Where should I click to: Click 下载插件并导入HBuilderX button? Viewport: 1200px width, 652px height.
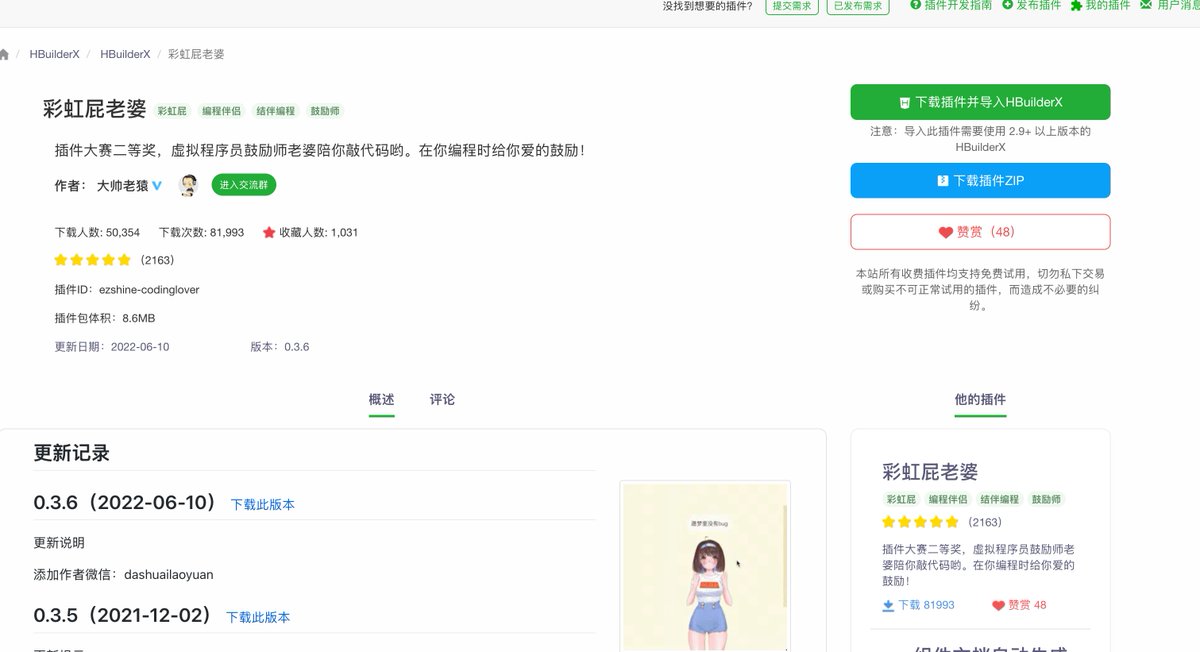[x=980, y=102]
